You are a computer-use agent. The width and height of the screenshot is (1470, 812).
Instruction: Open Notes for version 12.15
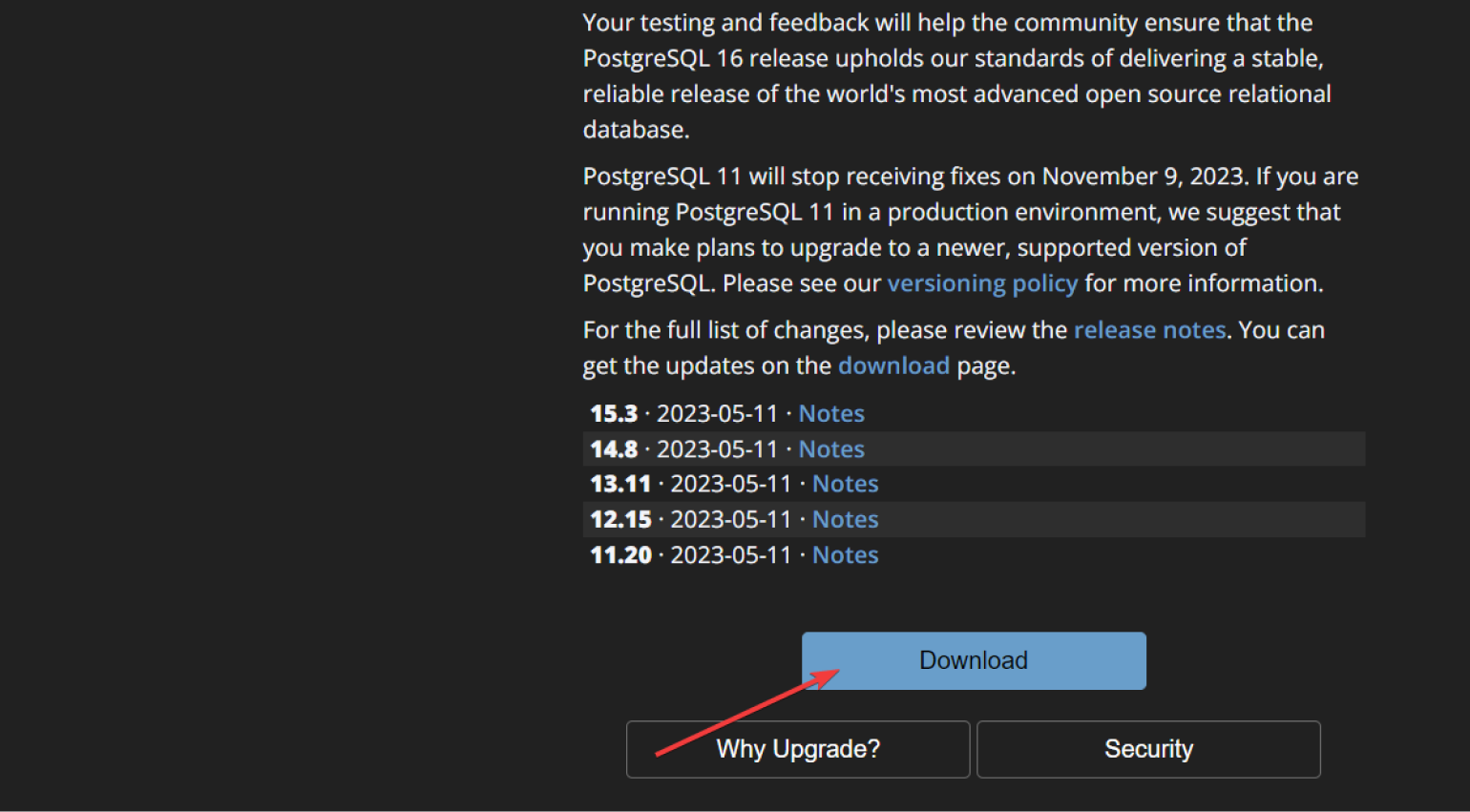tap(845, 519)
